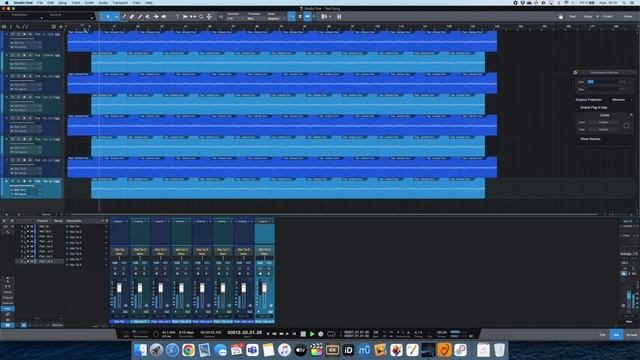This screenshot has height=360, width=640.
Task: Open the View menu
Action: 136,3
